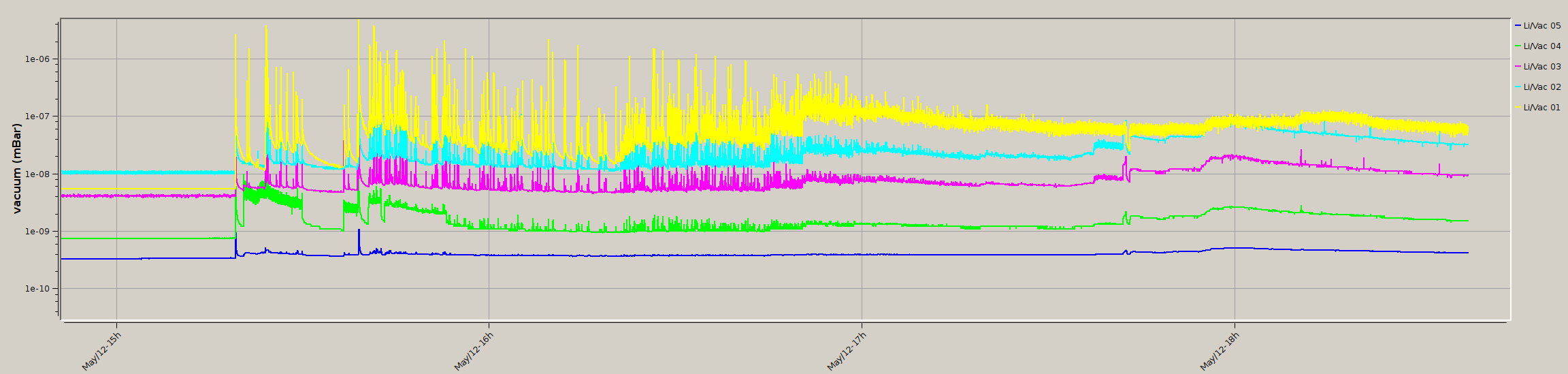1568x374 pixels.
Task: Select the 1e-09 y-axis tick label
Action: (x=39, y=232)
